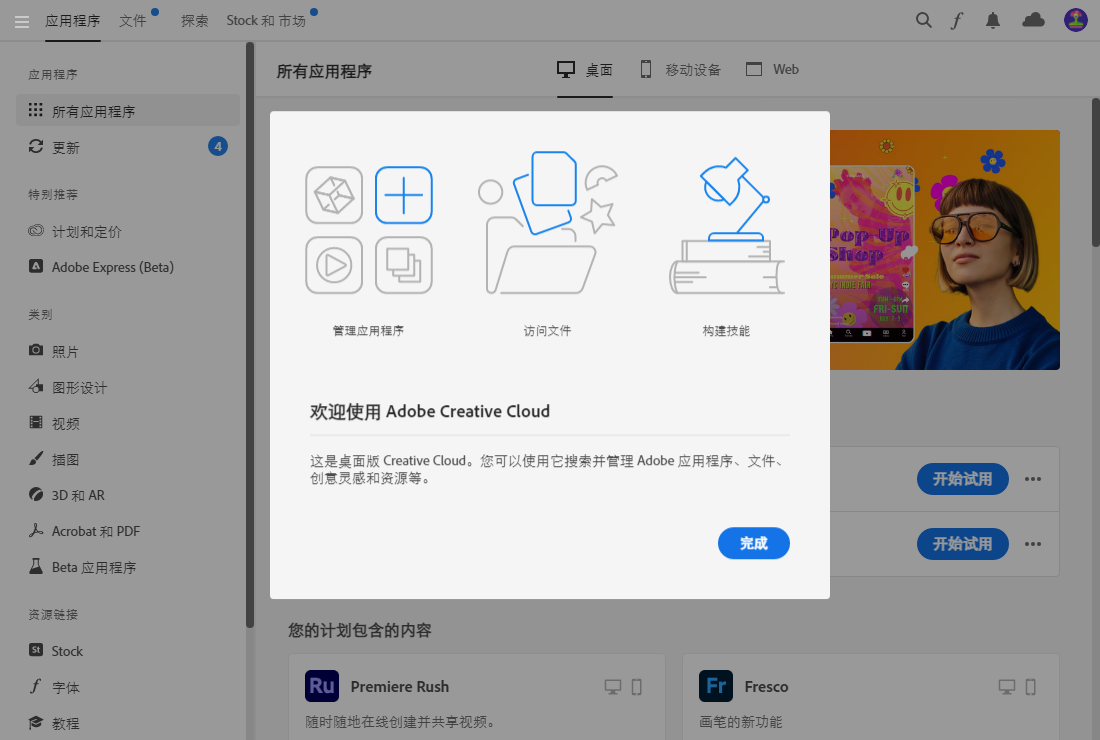Open the fonts f icon in header
Image resolution: width=1100 pixels, height=740 pixels.
pos(956,20)
